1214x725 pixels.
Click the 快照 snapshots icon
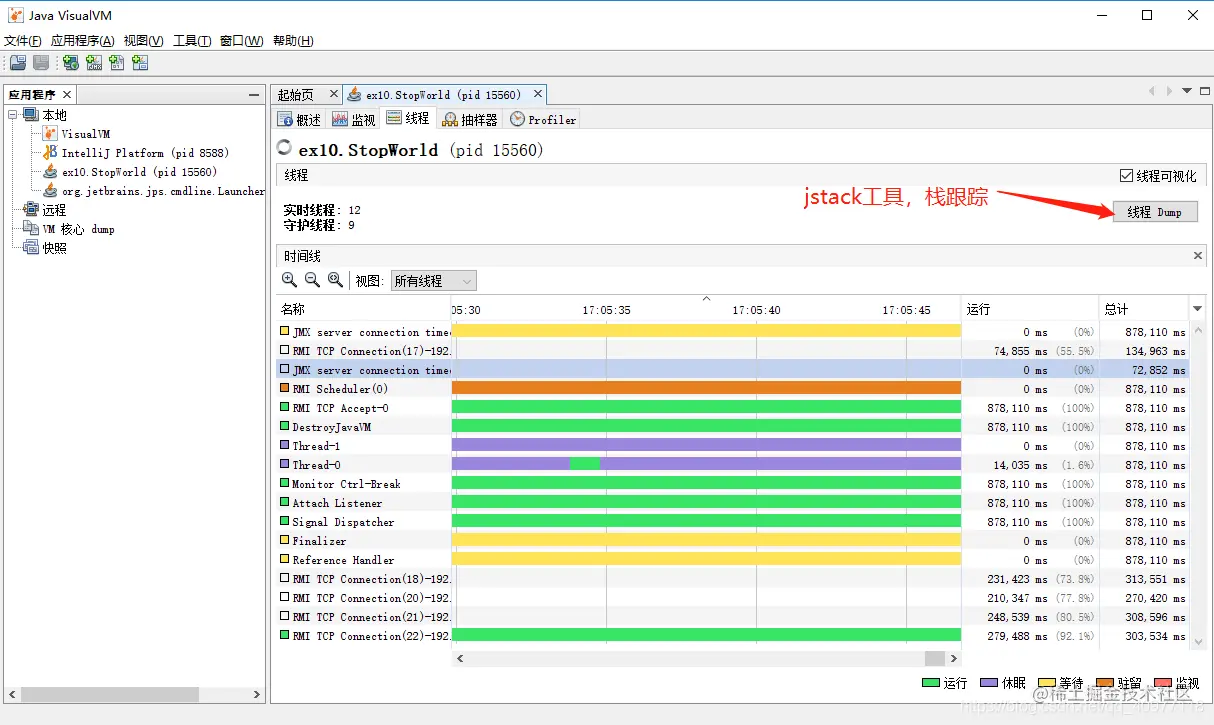tap(31, 247)
